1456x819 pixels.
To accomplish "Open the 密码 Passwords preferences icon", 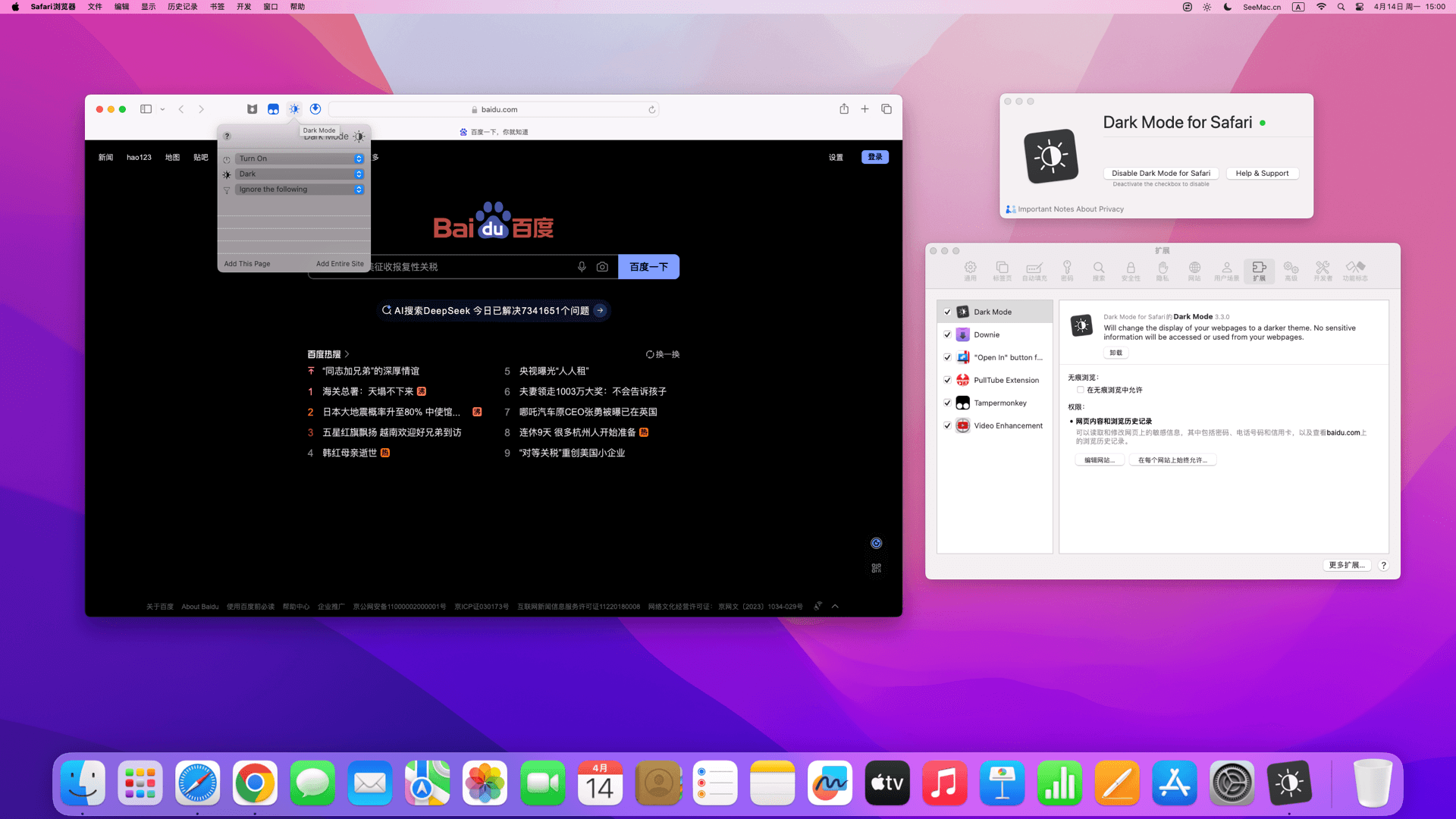I will tap(1067, 271).
